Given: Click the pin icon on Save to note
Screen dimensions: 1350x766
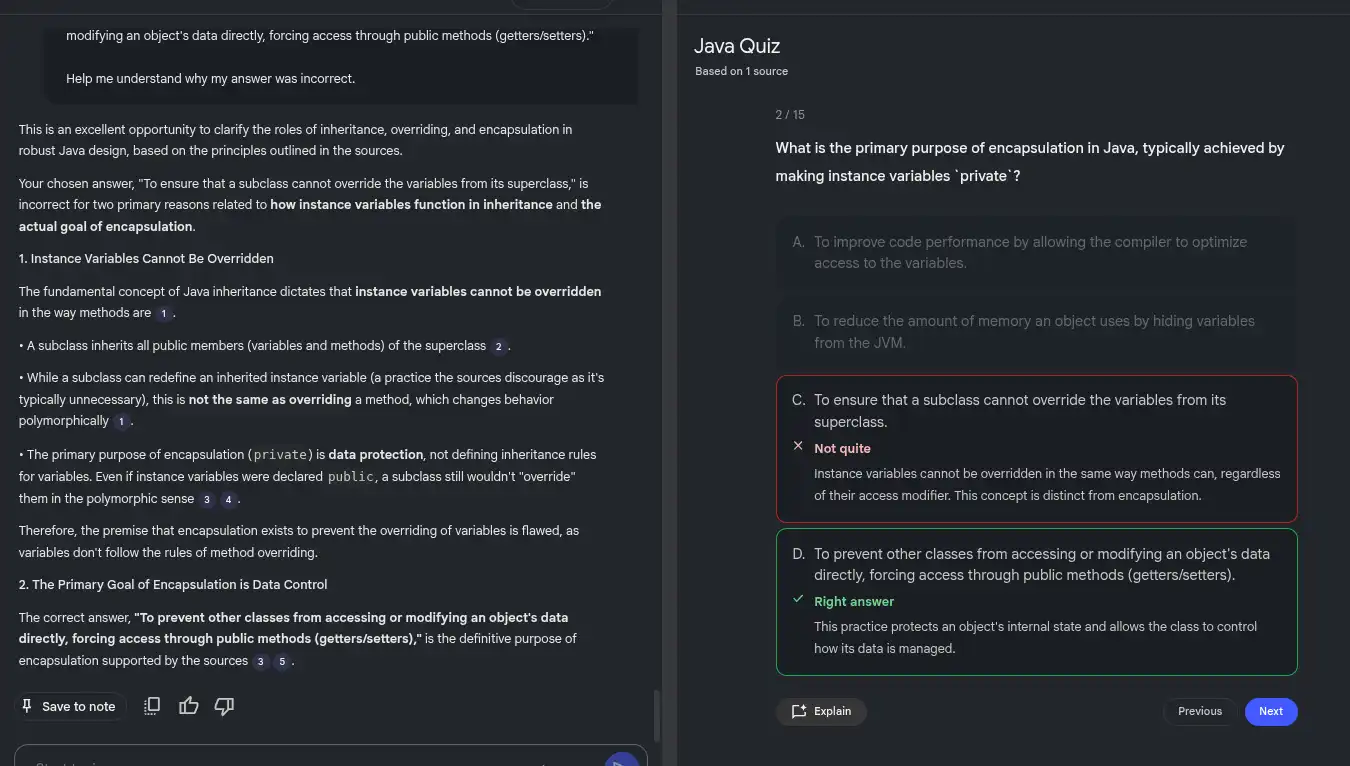Looking at the screenshot, I should point(27,706).
